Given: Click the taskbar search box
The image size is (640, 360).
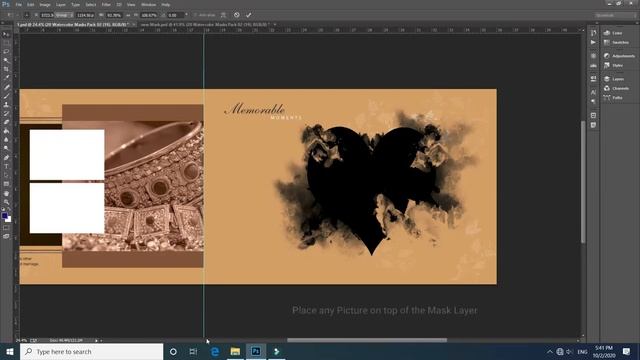Looking at the screenshot, I should [x=91, y=351].
